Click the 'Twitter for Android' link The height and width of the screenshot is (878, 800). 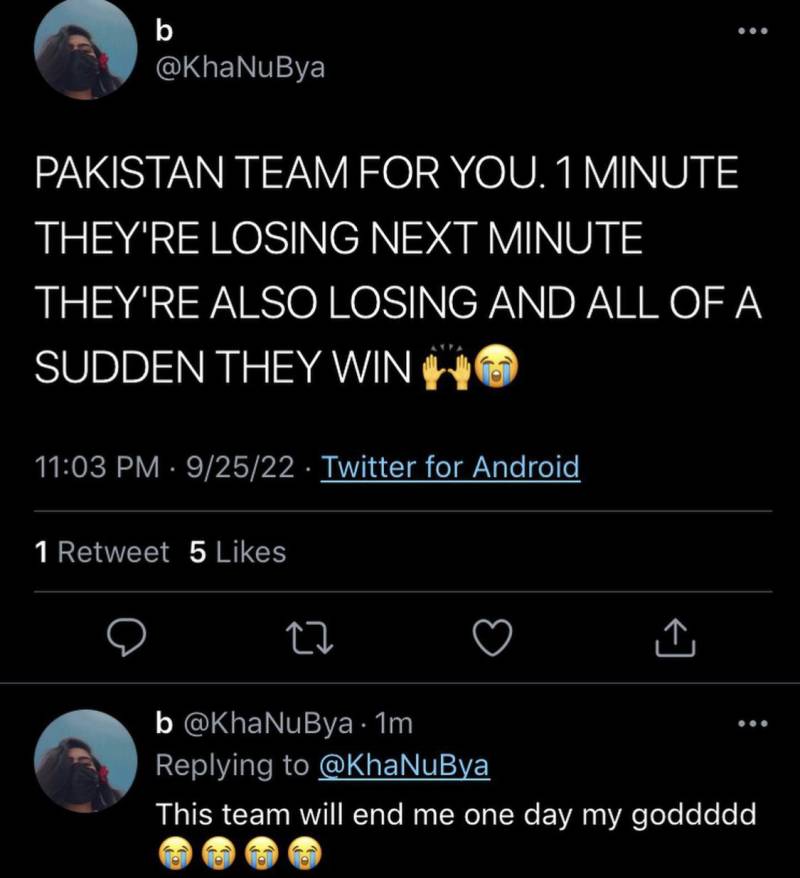[x=449, y=467]
